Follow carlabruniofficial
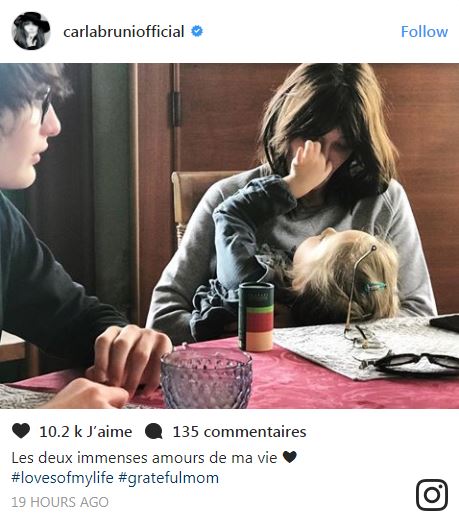 (424, 32)
